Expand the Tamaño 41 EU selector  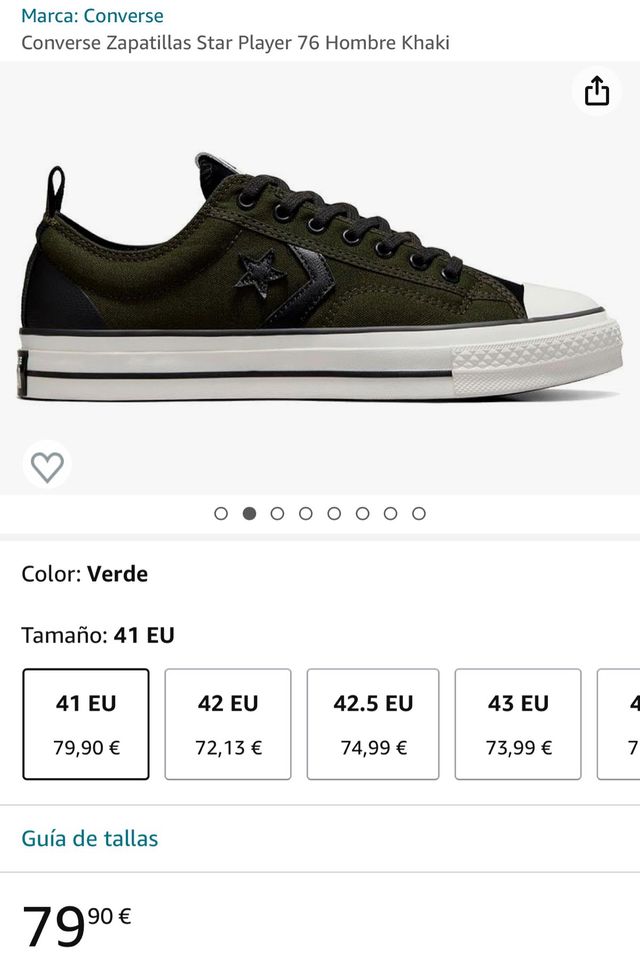(x=96, y=634)
